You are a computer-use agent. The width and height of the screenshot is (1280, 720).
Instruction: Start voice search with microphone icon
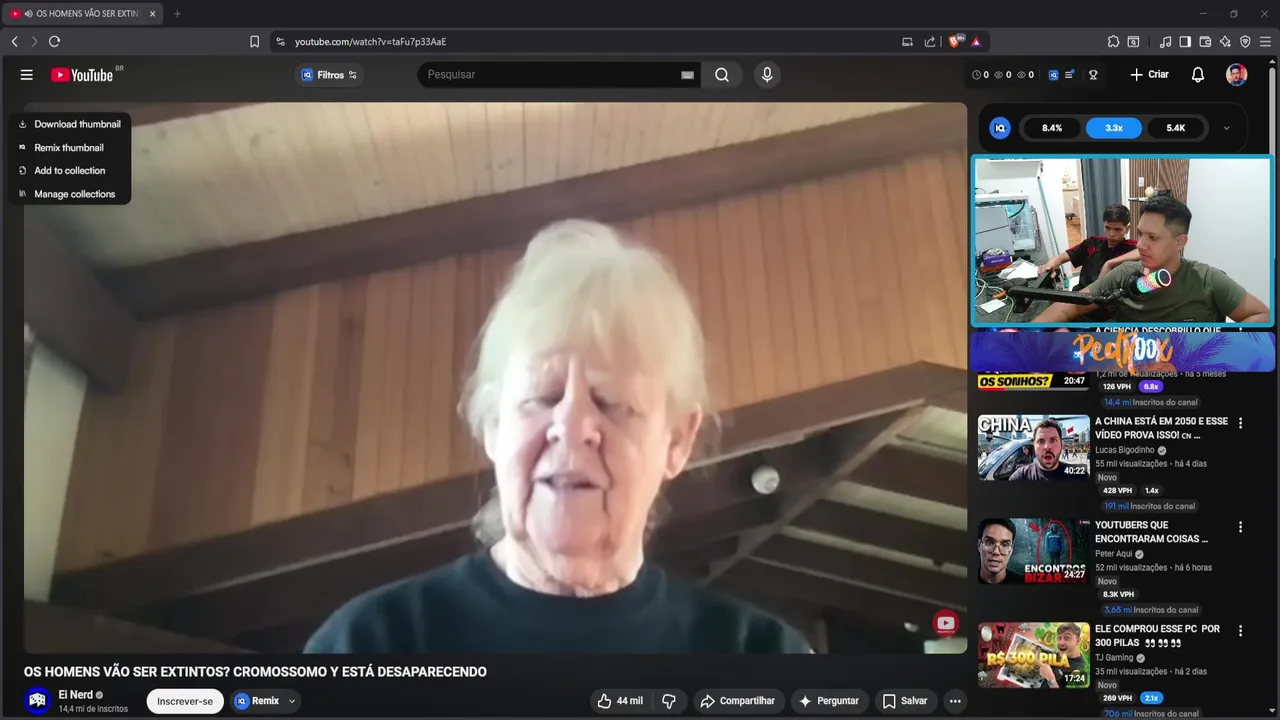click(x=767, y=75)
